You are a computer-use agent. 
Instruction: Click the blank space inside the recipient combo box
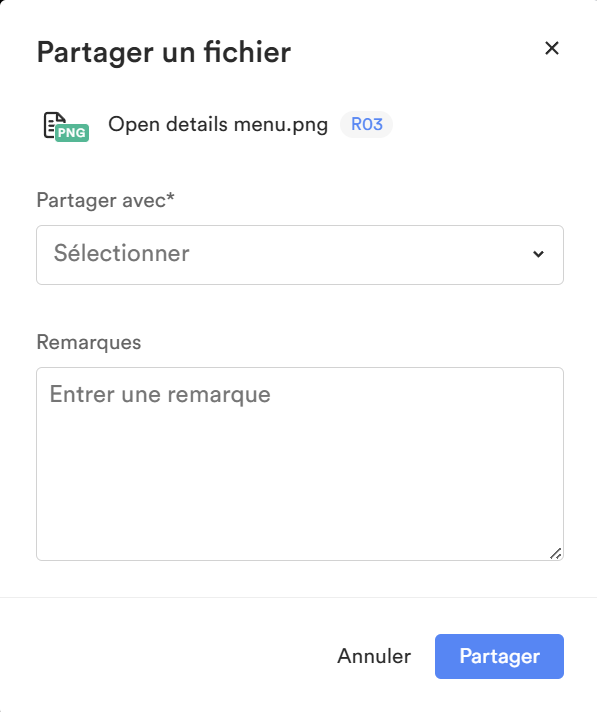359,255
